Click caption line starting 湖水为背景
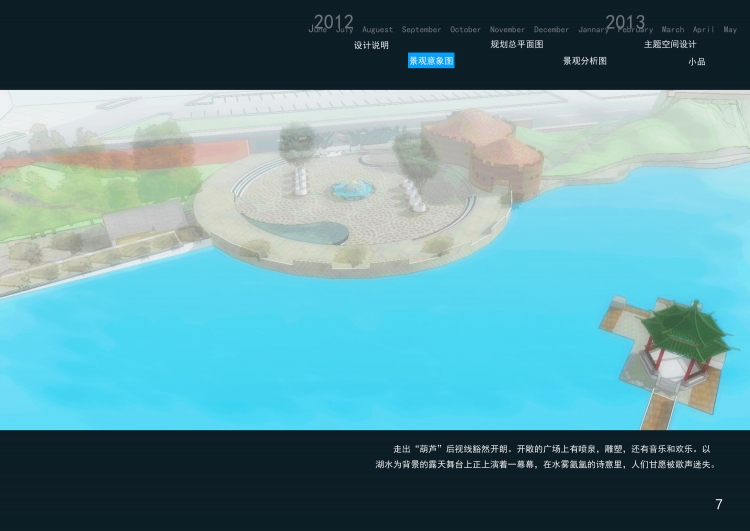Viewport: 750px width, 531px height. tap(545, 465)
